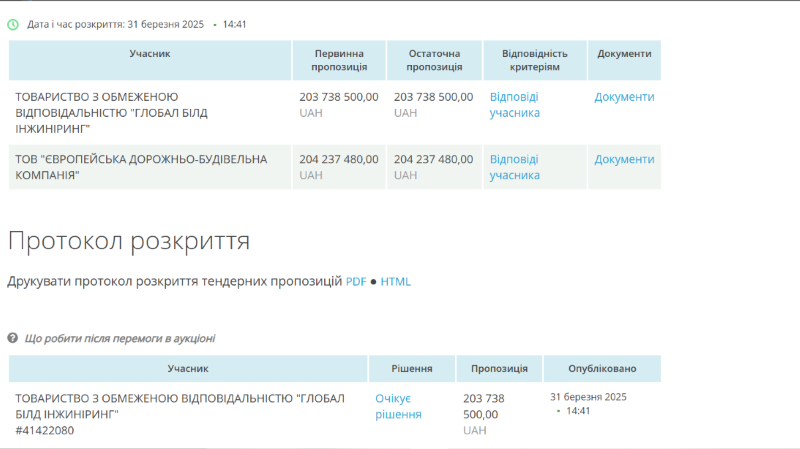Open the disclosure protocol in HTML

tap(395, 281)
